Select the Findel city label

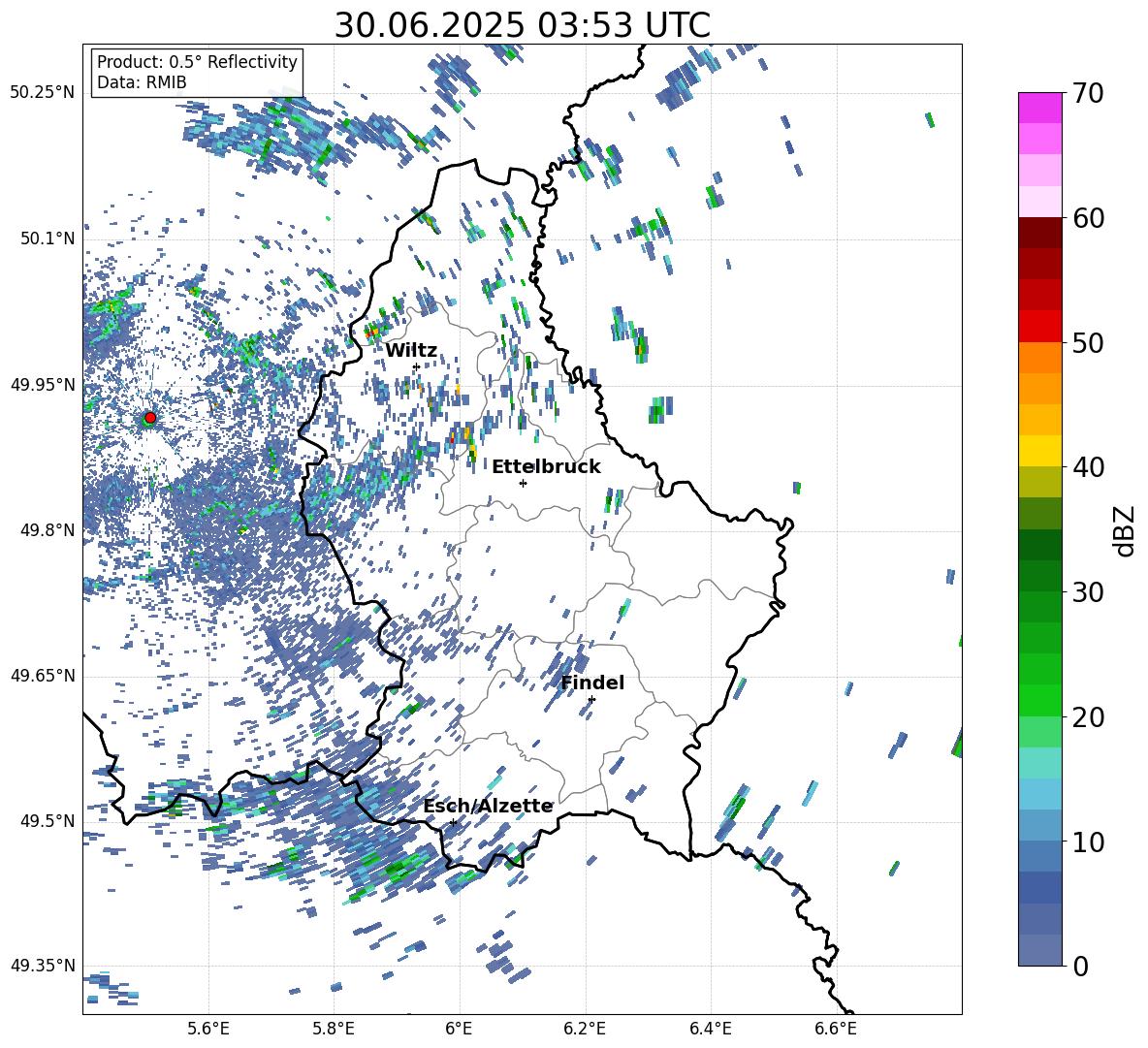click(x=592, y=683)
